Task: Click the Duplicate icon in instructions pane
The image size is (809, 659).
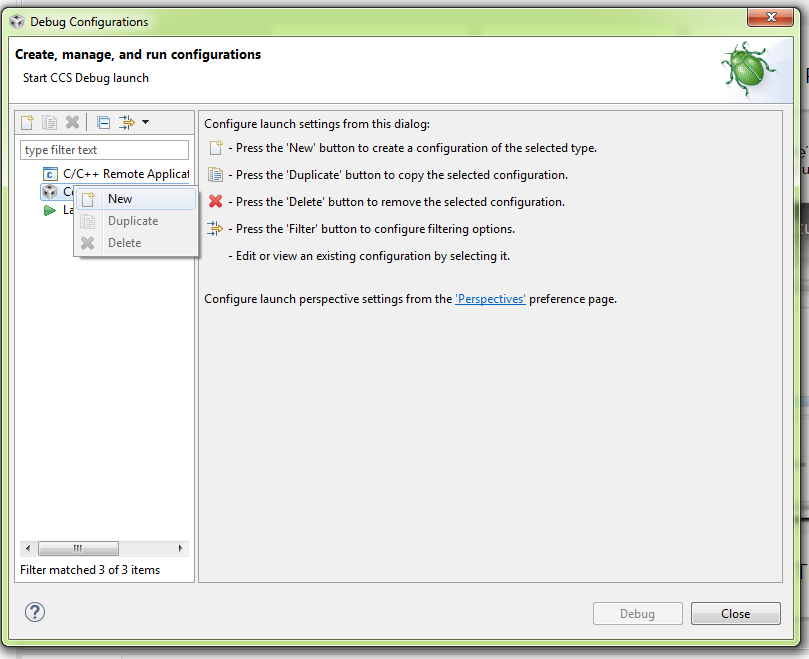Action: point(216,175)
